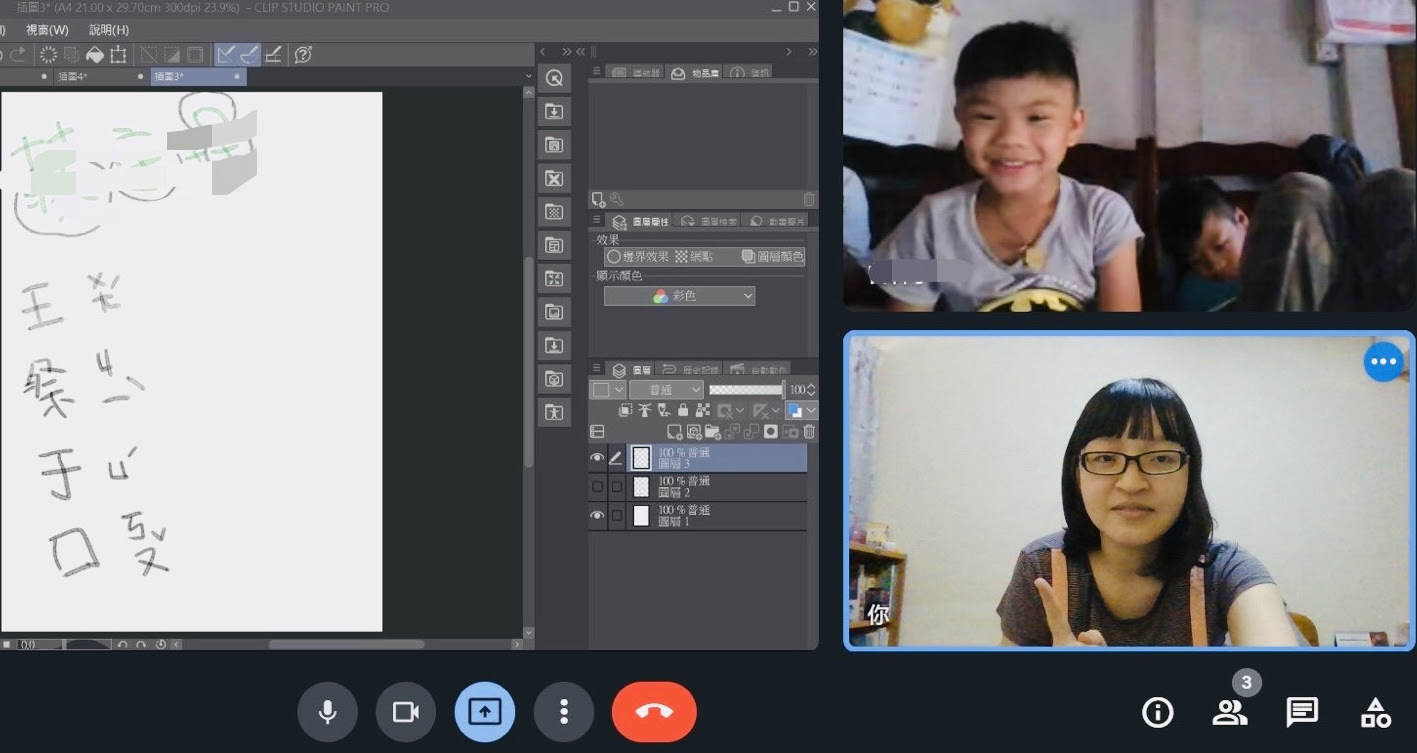Show participants list with badge 3
This screenshot has width=1417, height=753.
1230,712
